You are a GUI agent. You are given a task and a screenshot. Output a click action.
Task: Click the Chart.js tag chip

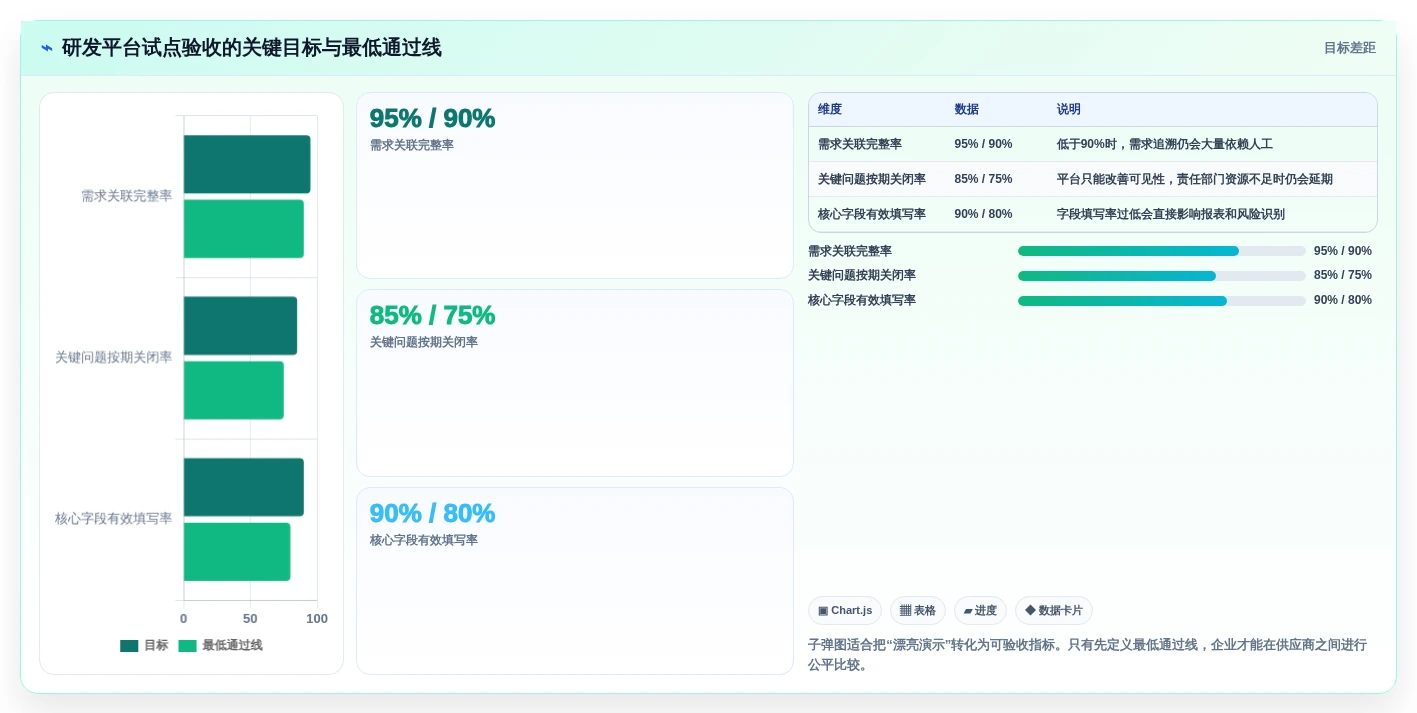844,611
